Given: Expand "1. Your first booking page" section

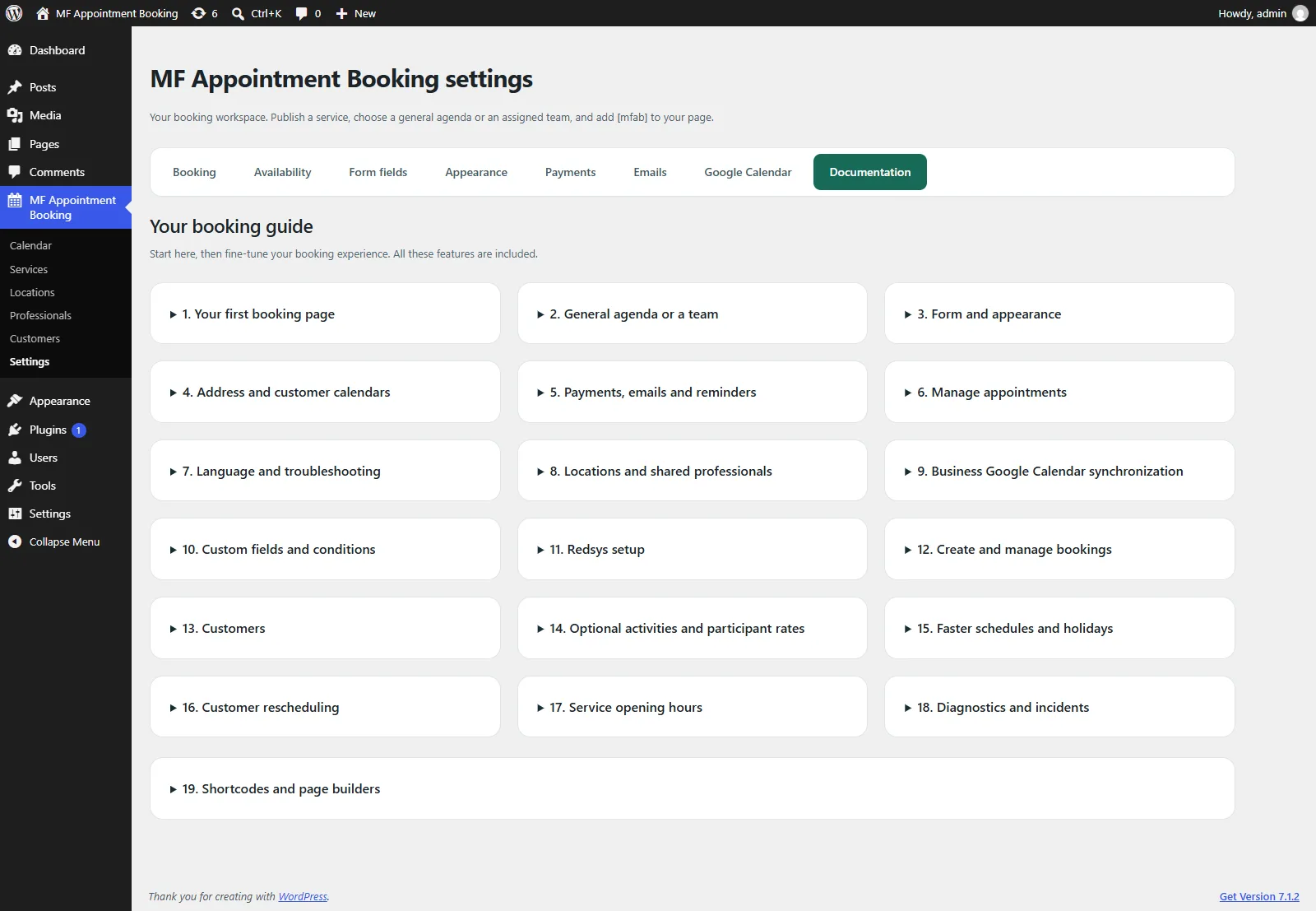Looking at the screenshot, I should [325, 314].
